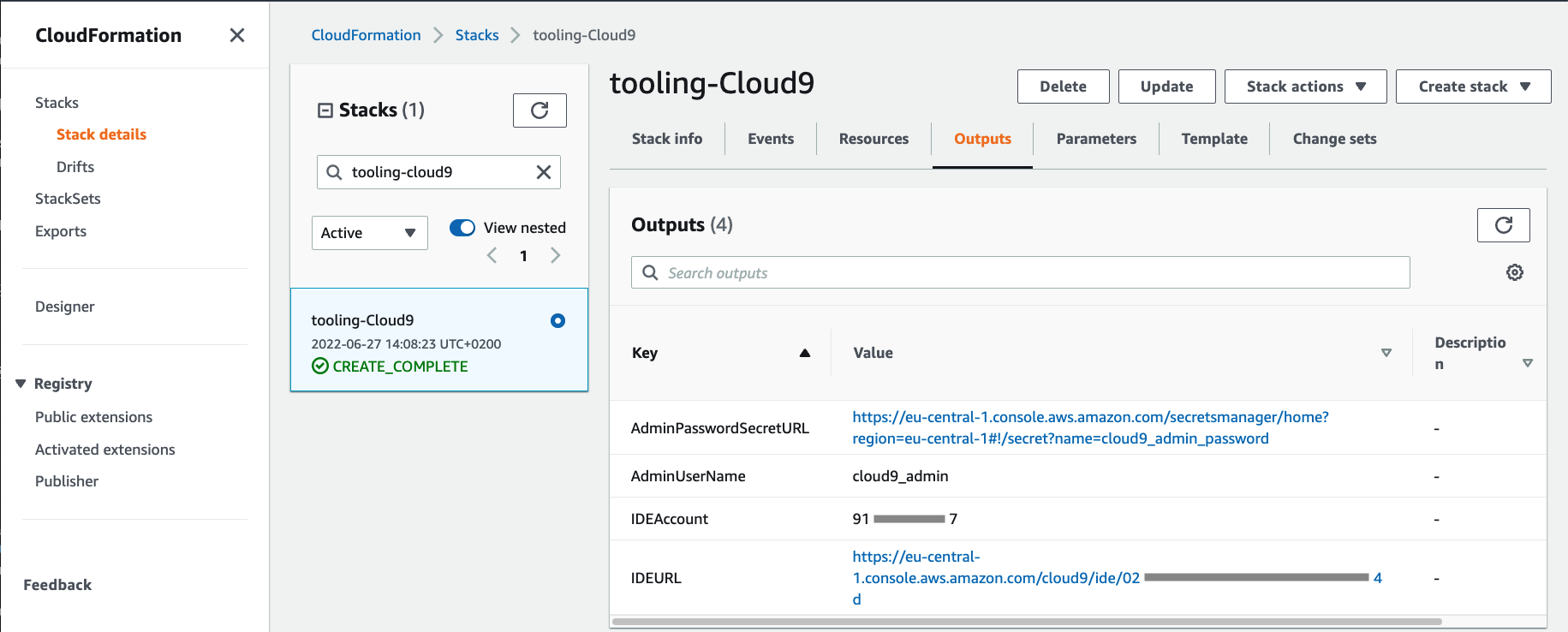Open the Active status filter dropdown

click(370, 233)
